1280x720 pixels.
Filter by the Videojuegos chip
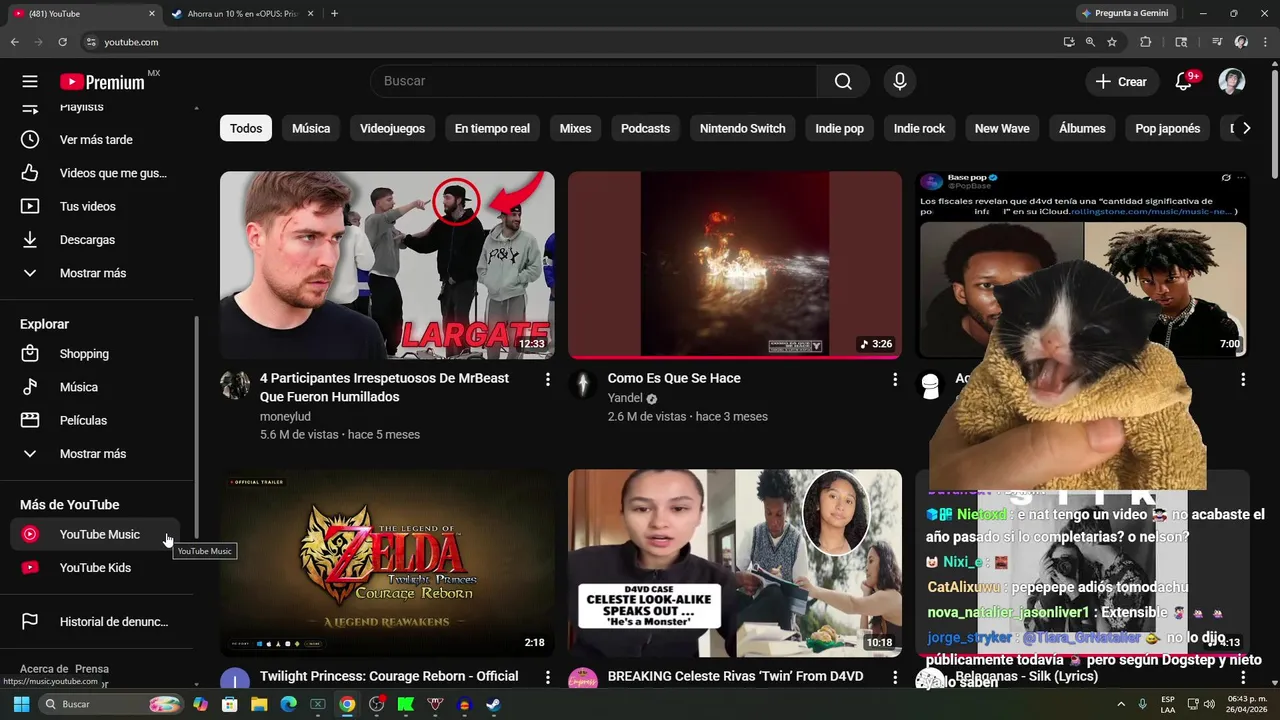(392, 128)
